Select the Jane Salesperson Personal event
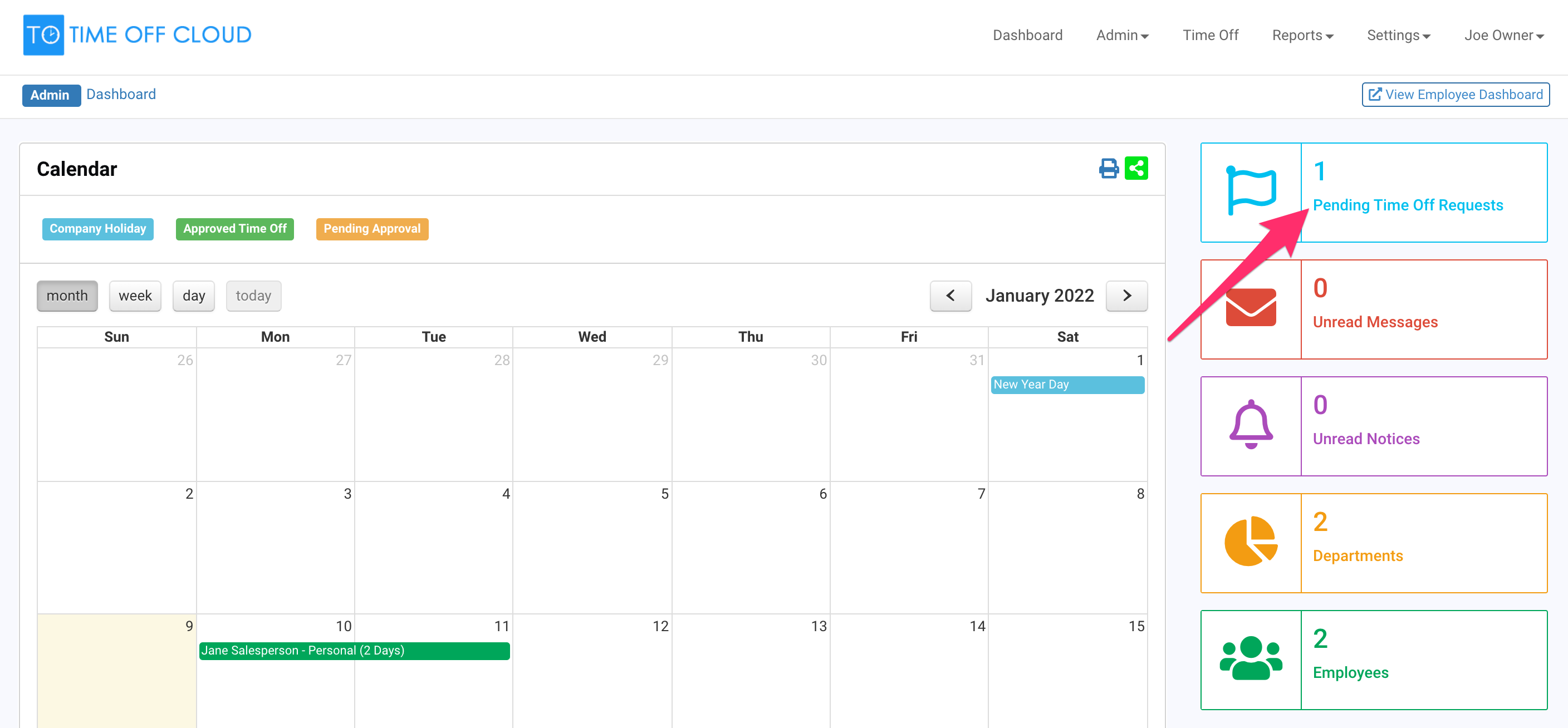Screen dimensions: 1568x728 [355, 650]
